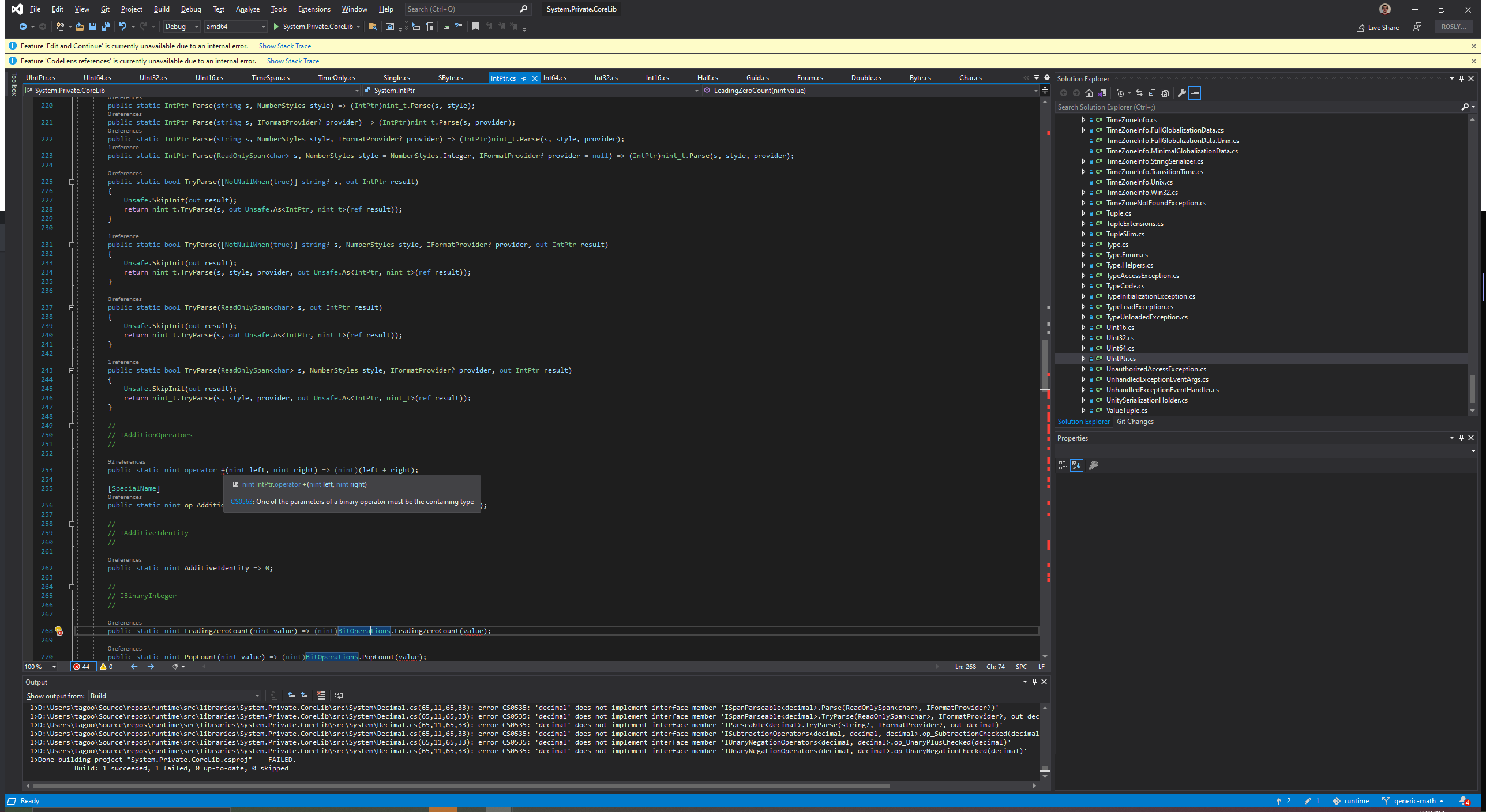Toggle a bookmark with the toolbar bookmark icon
Screen dimensions: 1486x812
476,27
